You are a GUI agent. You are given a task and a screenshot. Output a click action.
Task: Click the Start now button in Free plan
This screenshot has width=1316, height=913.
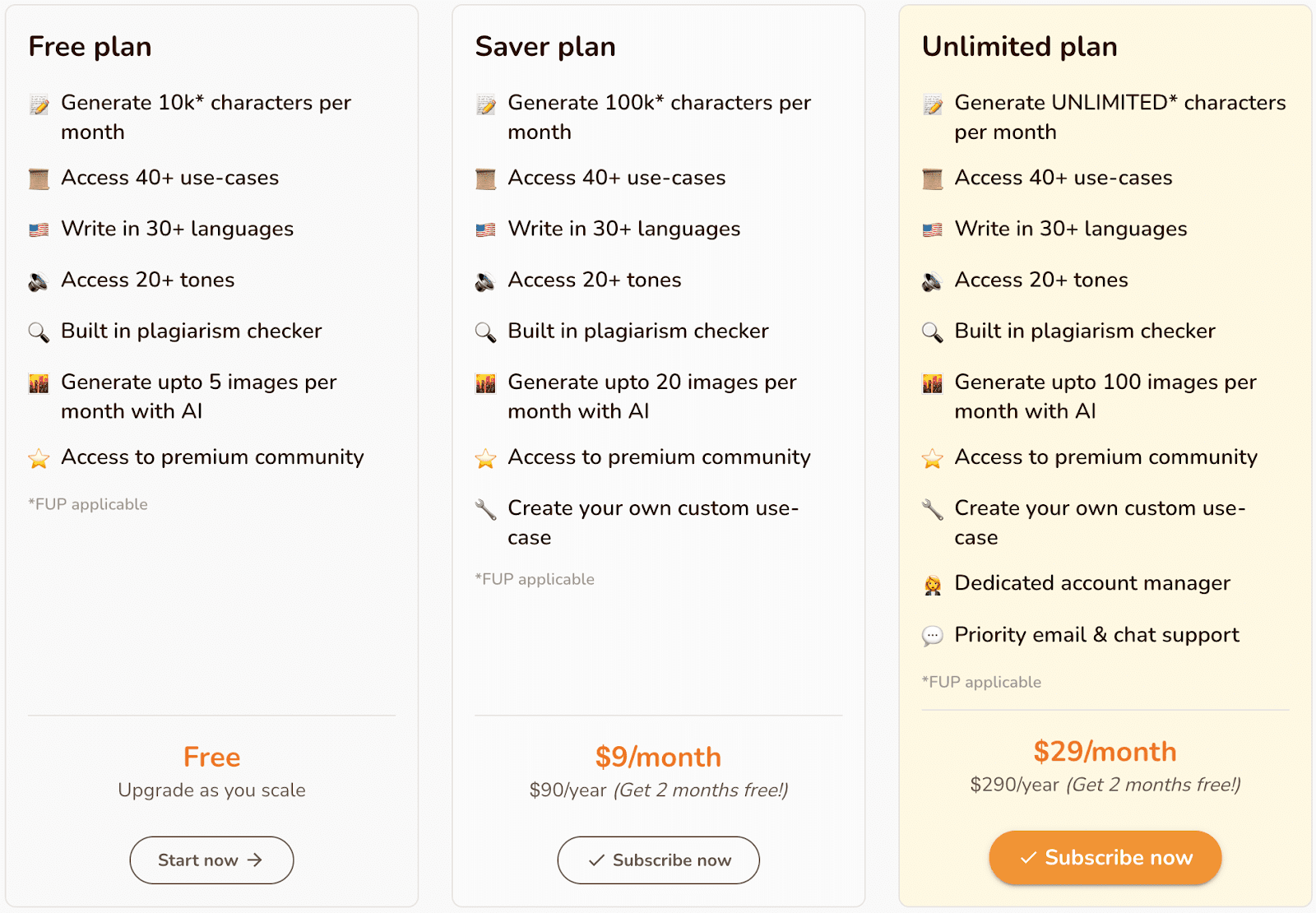211,860
